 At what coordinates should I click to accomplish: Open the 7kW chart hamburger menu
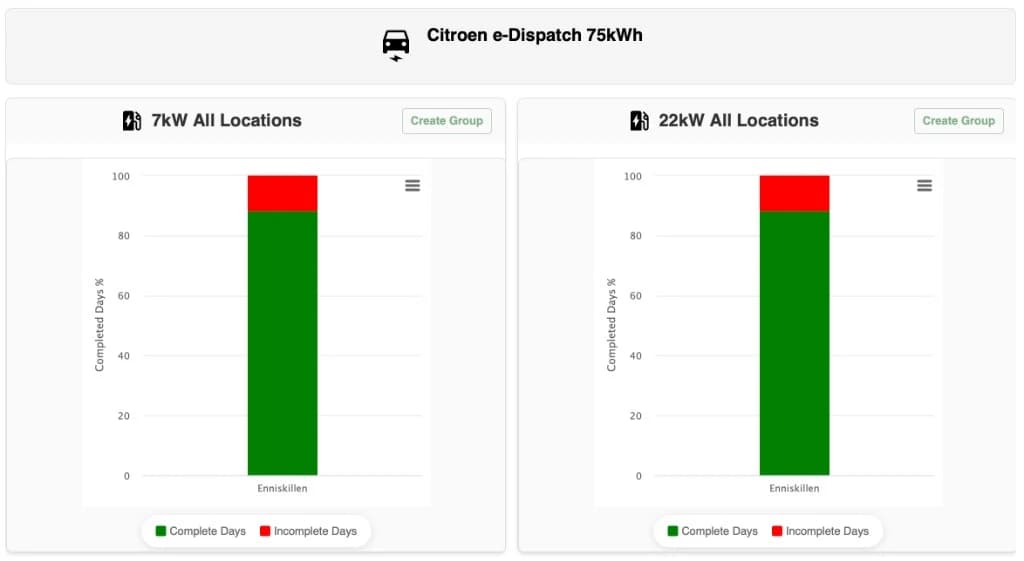(412, 185)
